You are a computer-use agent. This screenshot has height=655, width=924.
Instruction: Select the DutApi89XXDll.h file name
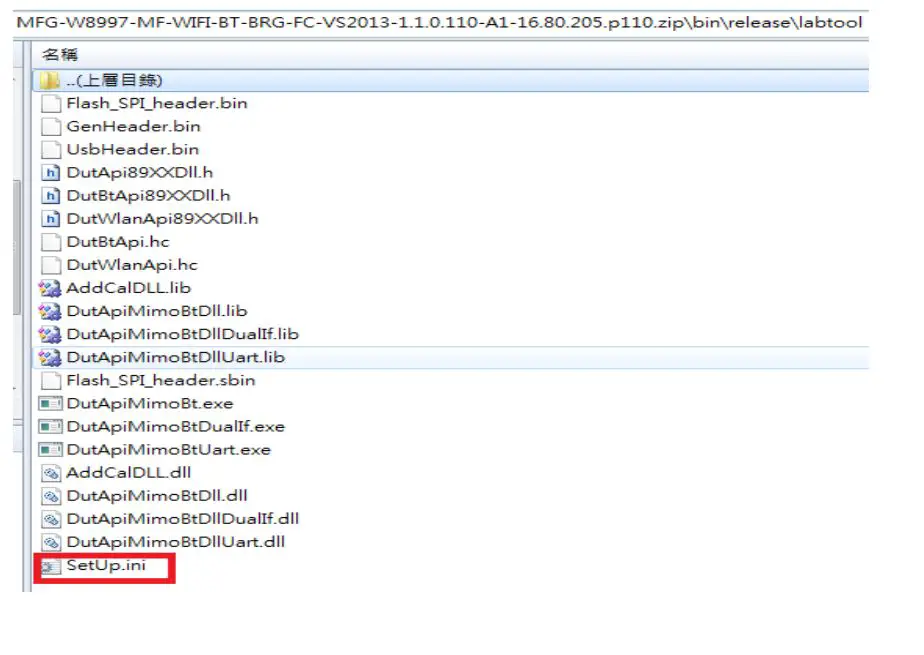click(140, 173)
